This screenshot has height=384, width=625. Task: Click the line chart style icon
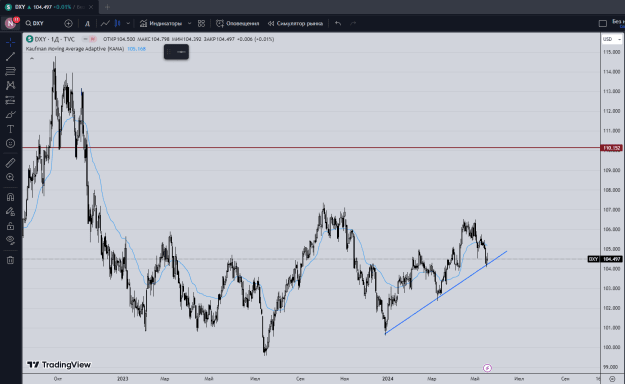tap(105, 24)
